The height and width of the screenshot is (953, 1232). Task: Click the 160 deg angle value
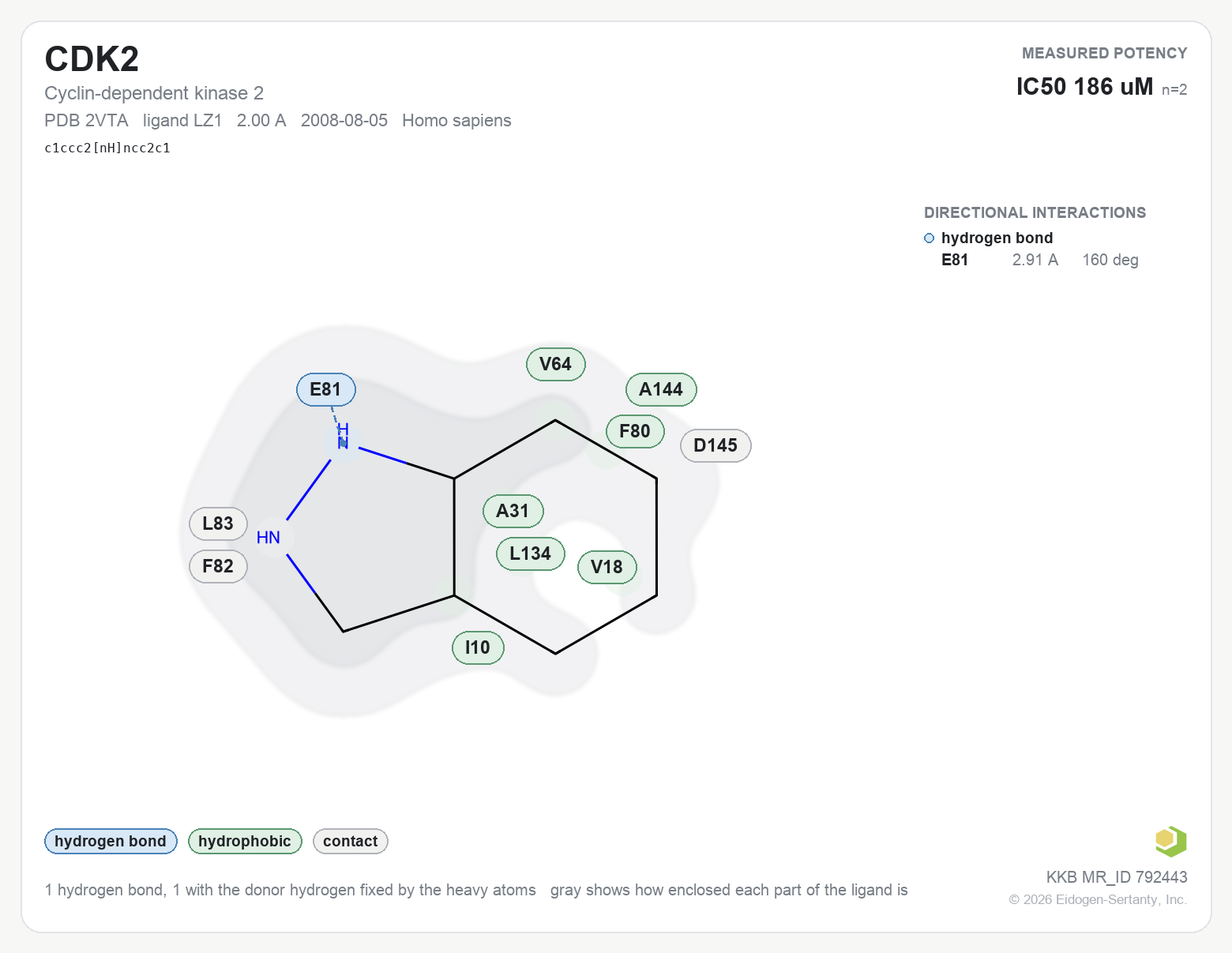1110,260
